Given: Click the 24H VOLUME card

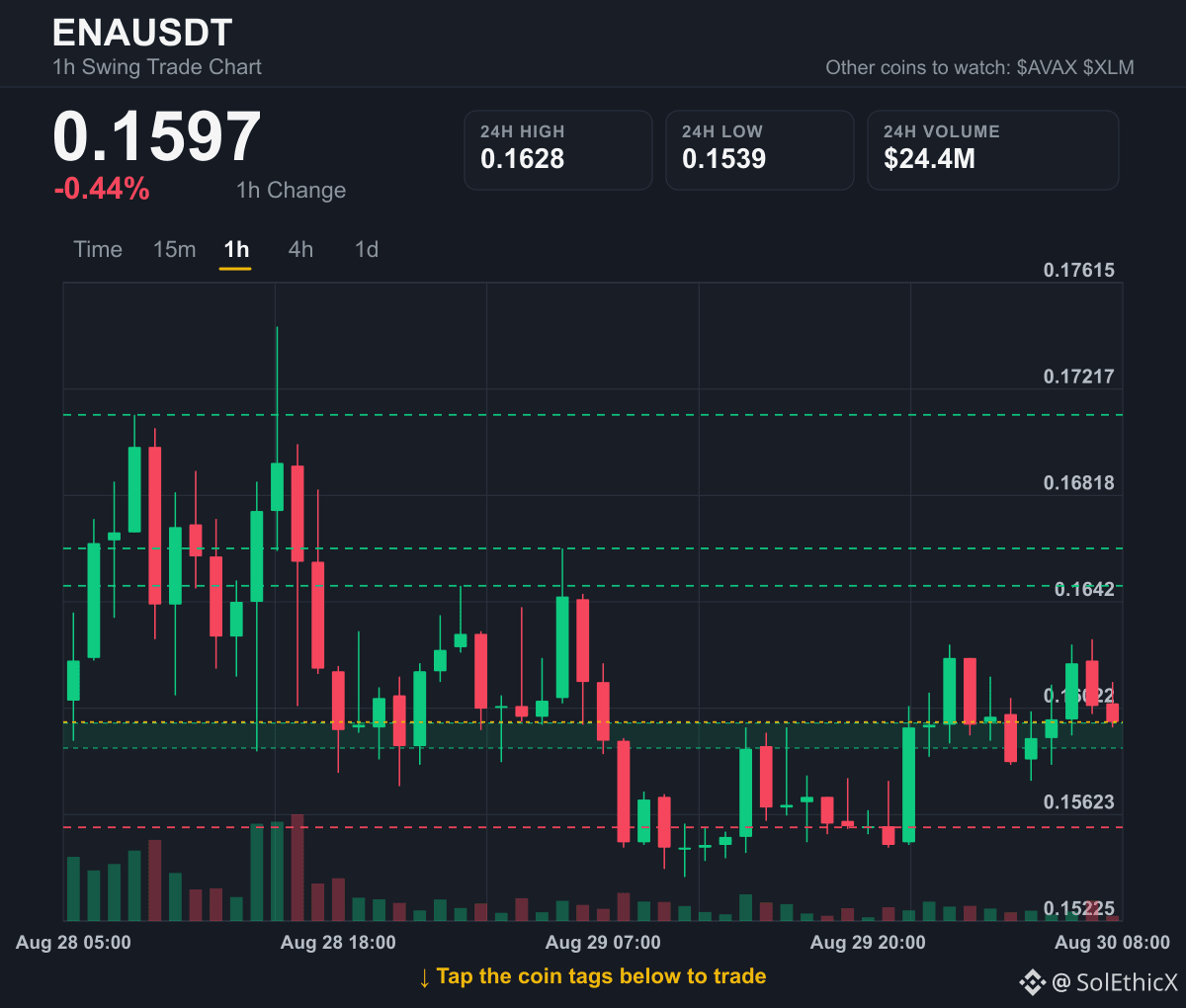Looking at the screenshot, I should 993,150.
